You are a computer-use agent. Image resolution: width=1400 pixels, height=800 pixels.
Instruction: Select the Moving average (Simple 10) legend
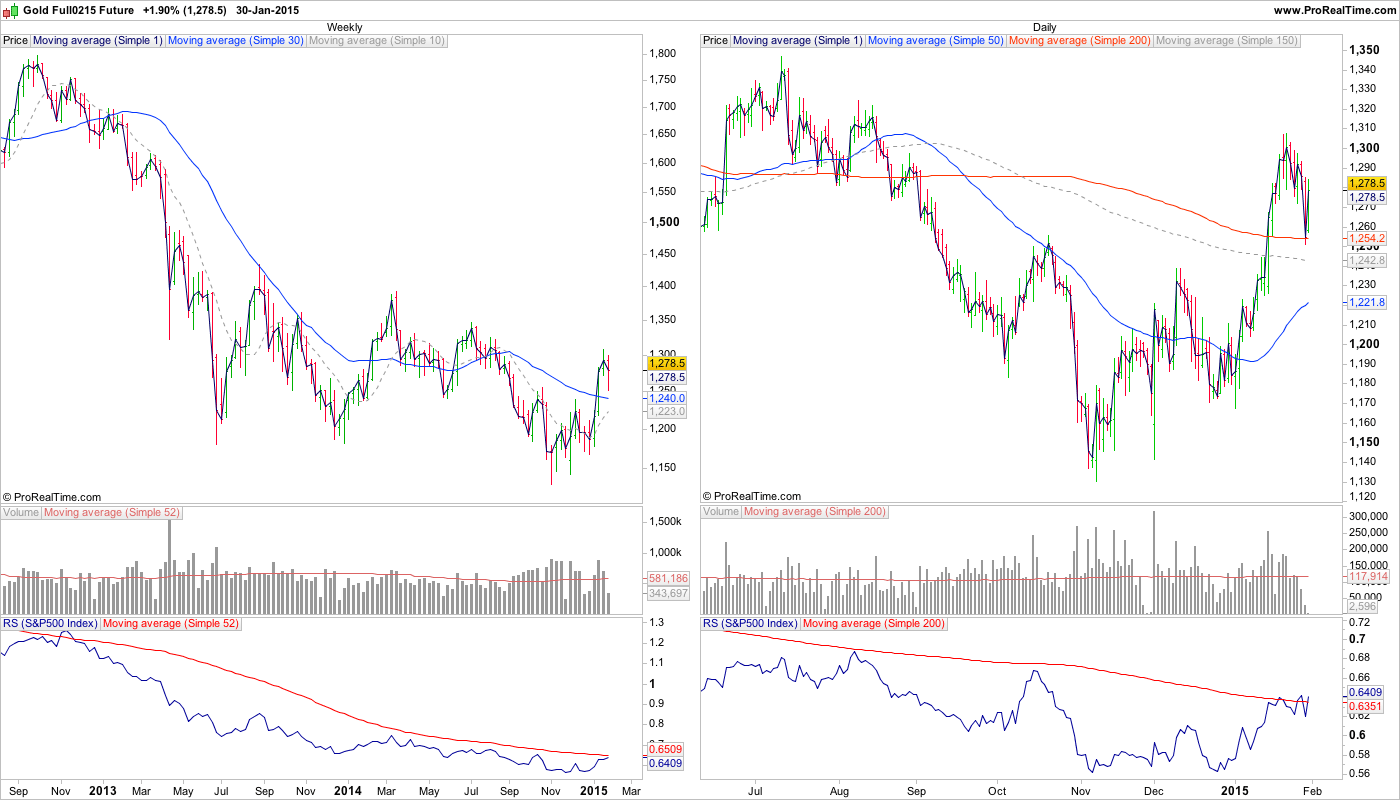[x=377, y=41]
